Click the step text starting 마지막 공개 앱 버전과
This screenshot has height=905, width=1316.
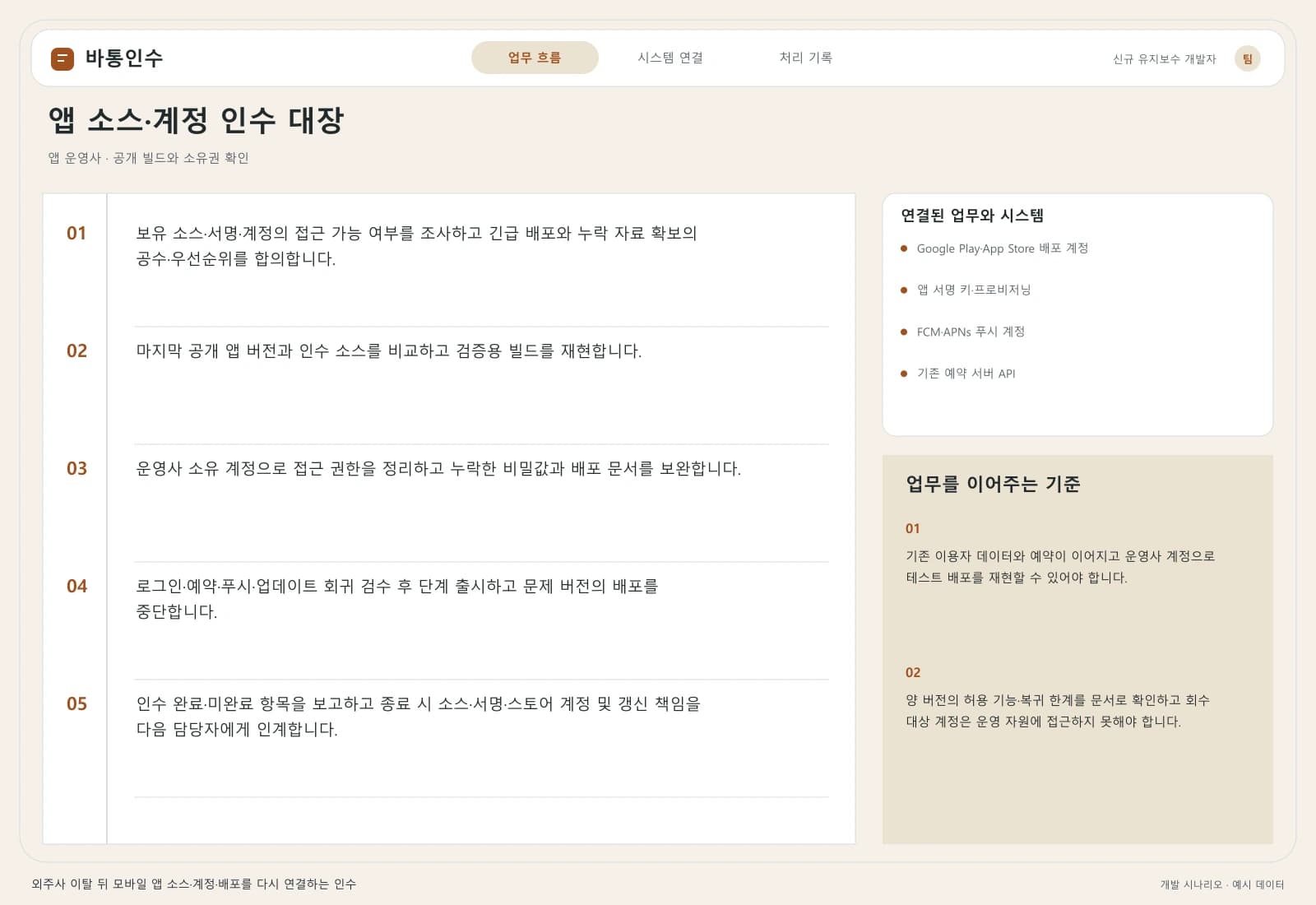388,351
